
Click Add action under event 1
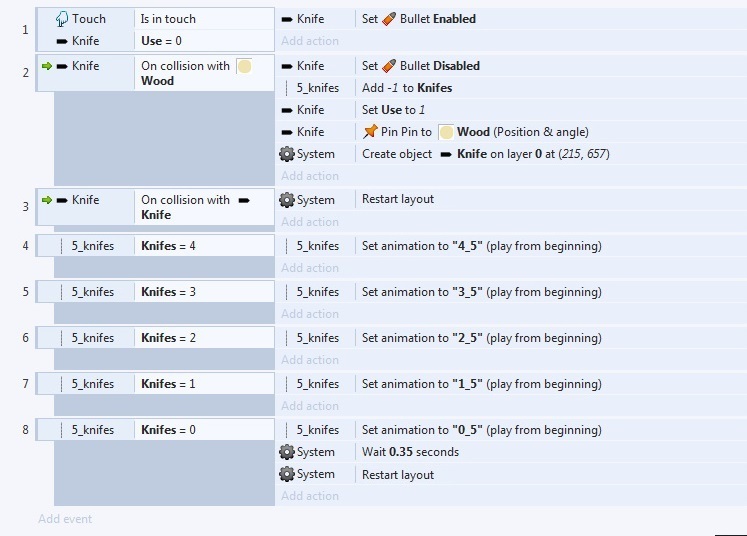(x=310, y=41)
